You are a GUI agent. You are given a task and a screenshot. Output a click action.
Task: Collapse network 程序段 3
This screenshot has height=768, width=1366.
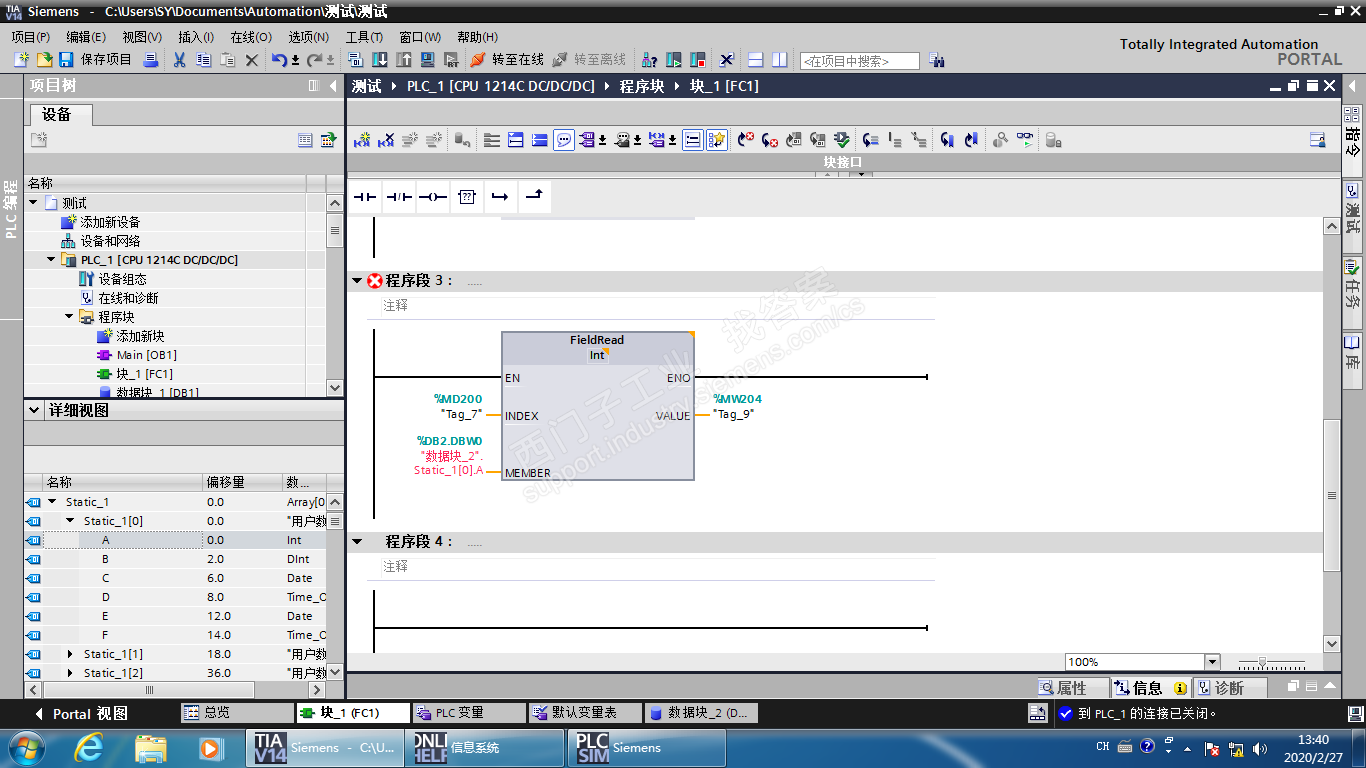357,281
